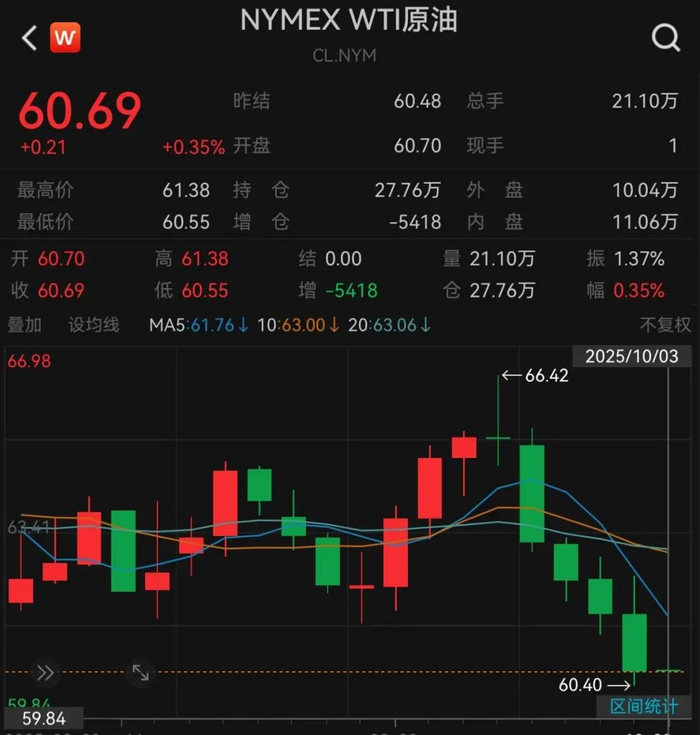This screenshot has width=700, height=735.
Task: Tap the 66.42 high price marker
Action: tap(535, 375)
